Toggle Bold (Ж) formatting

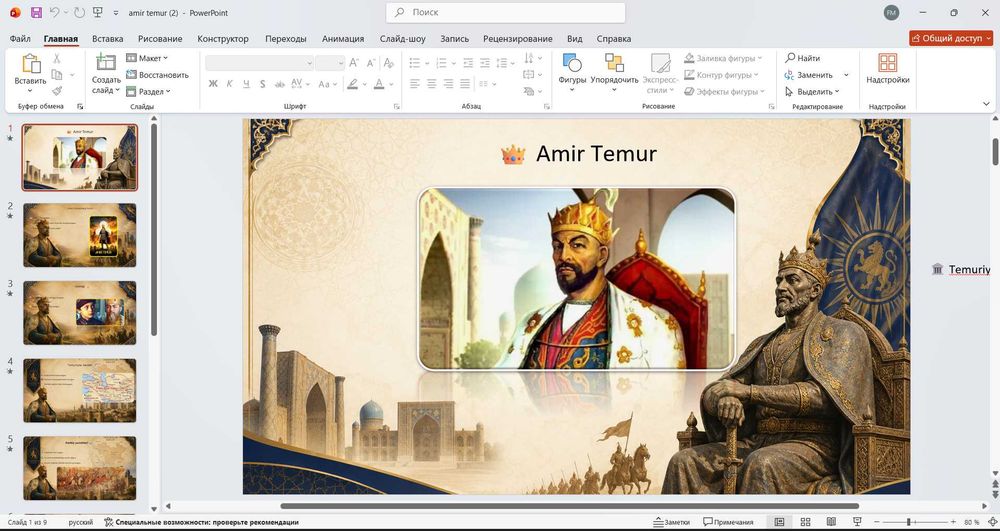pos(213,84)
